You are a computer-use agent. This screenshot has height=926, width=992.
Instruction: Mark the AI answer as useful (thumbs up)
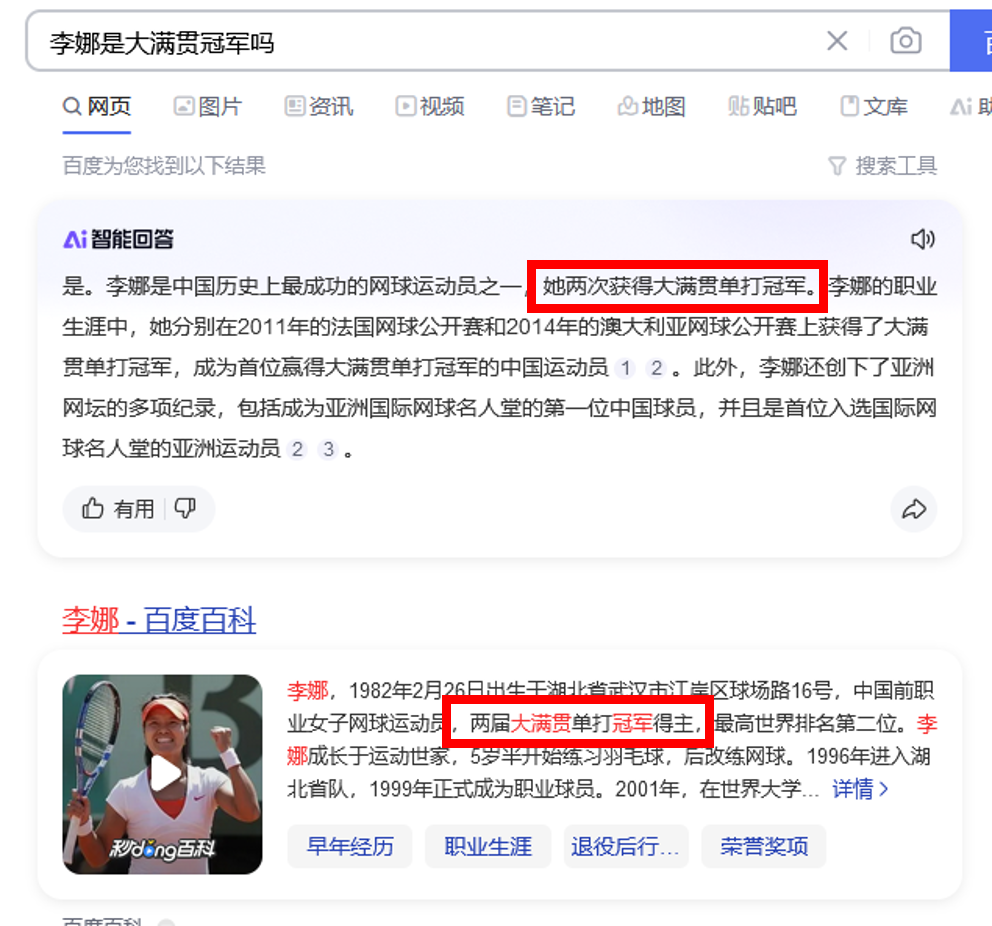[x=117, y=509]
